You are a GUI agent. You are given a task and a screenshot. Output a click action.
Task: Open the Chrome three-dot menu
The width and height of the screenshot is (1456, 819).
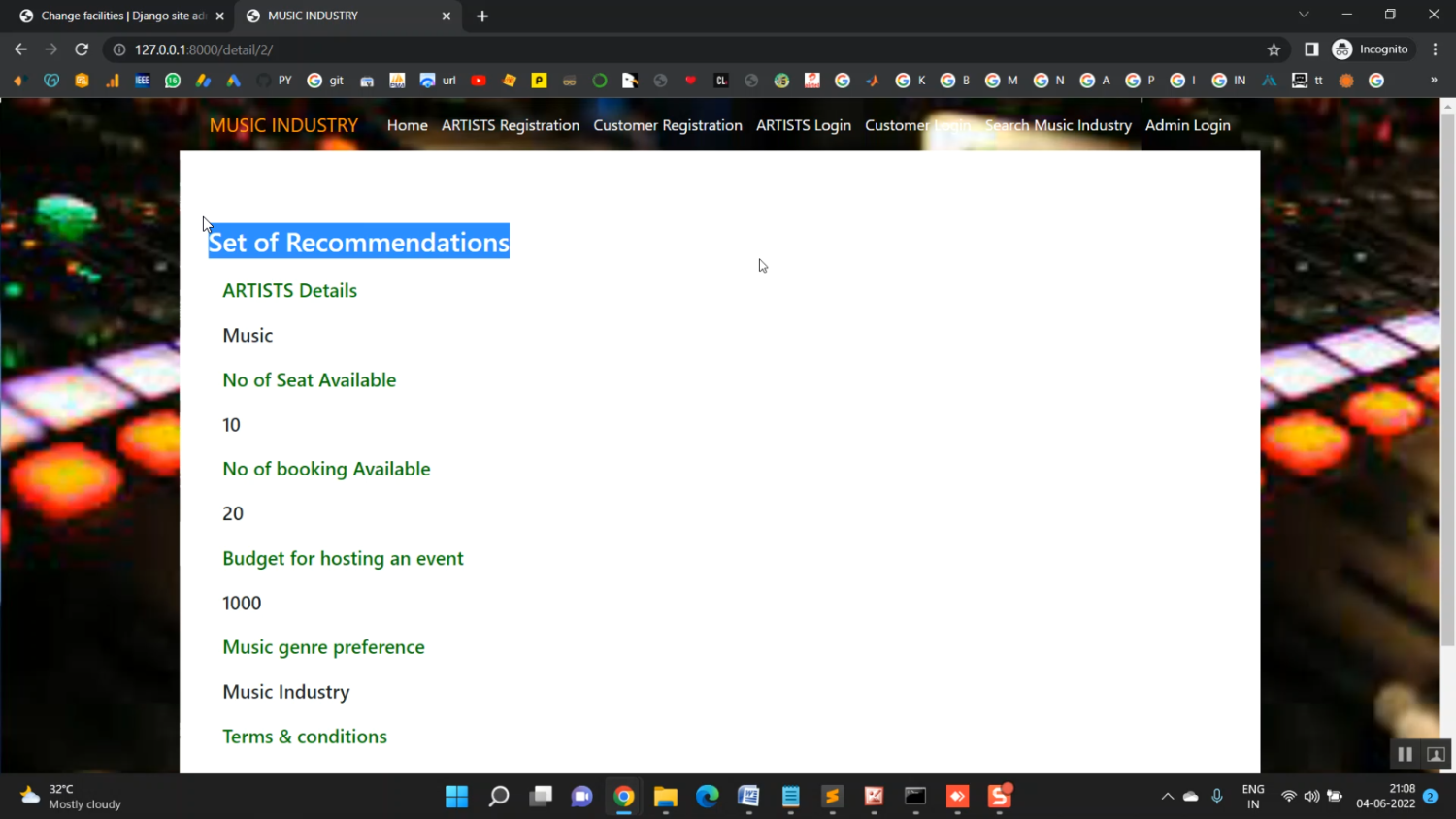point(1435,49)
